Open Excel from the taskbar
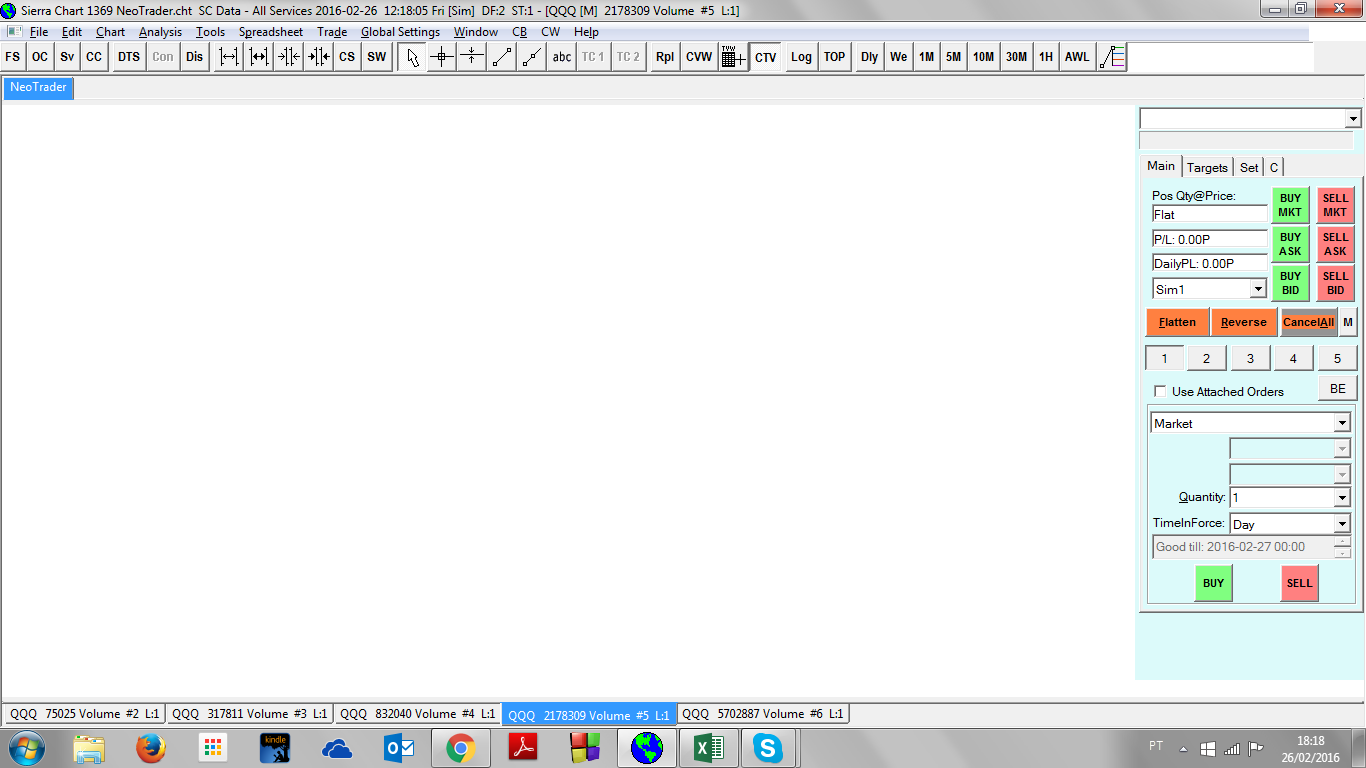Screen dimensions: 1366x768 coord(708,748)
